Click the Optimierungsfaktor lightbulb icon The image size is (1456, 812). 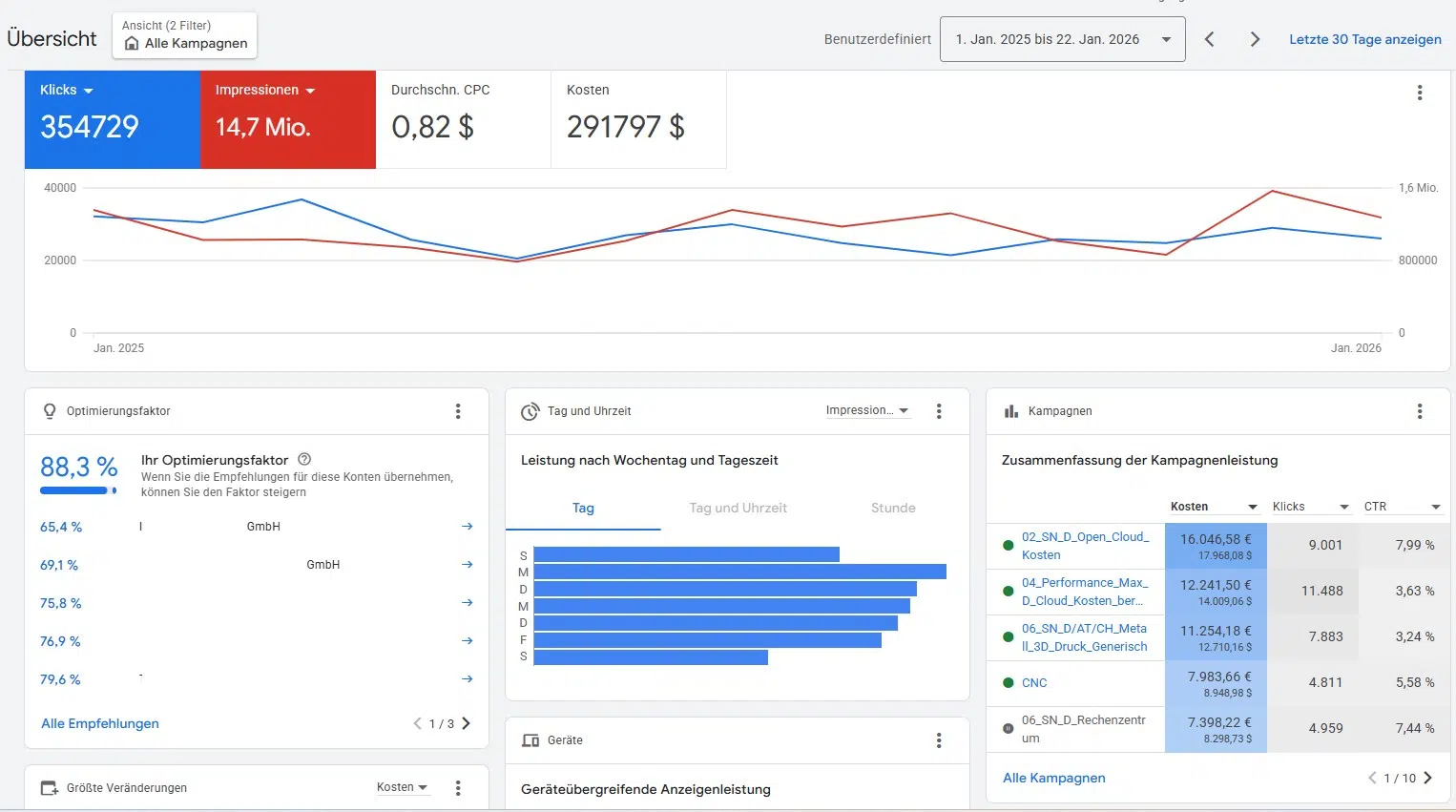click(x=50, y=411)
